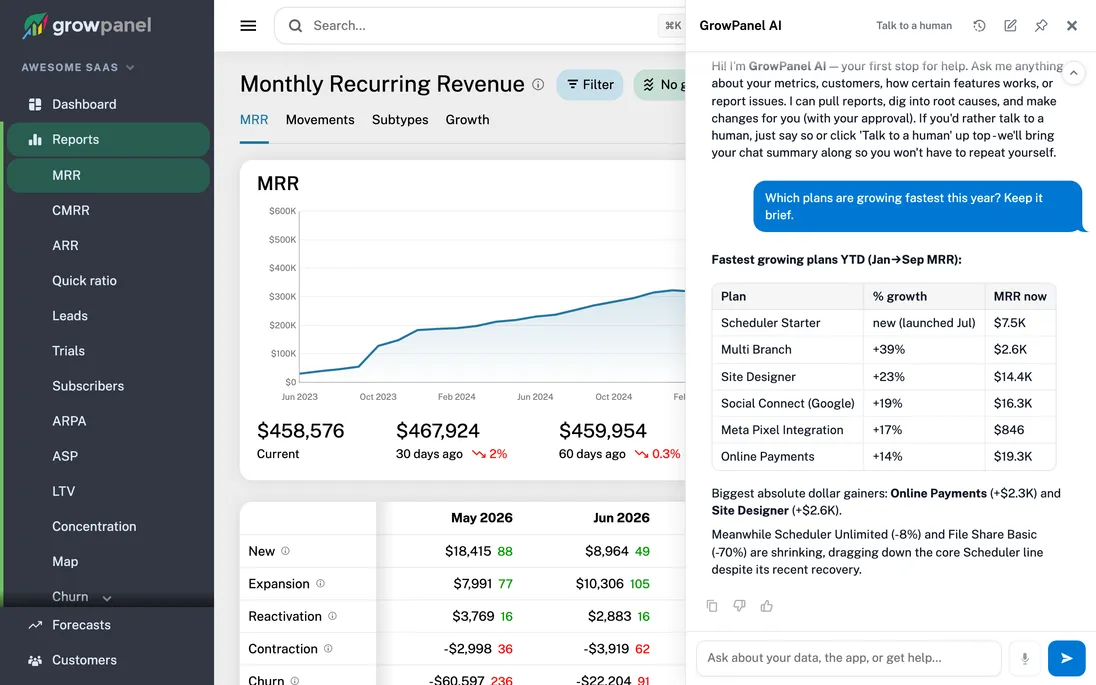The image size is (1096, 685).
Task: Click the info icon next to Reactivation row
Action: click(333, 616)
